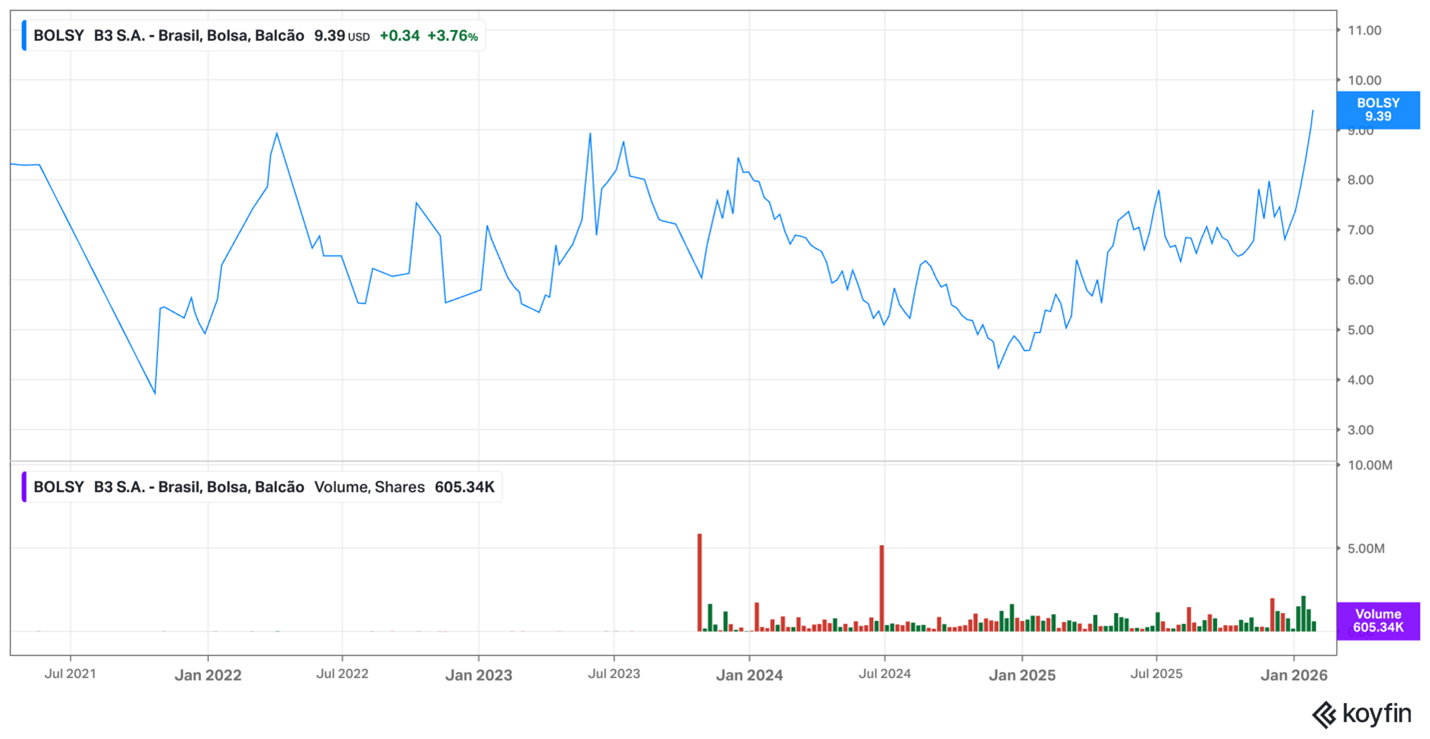Click the Jan 2026 x-axis label
Viewport: 1430px width, 739px height.
click(x=1294, y=675)
